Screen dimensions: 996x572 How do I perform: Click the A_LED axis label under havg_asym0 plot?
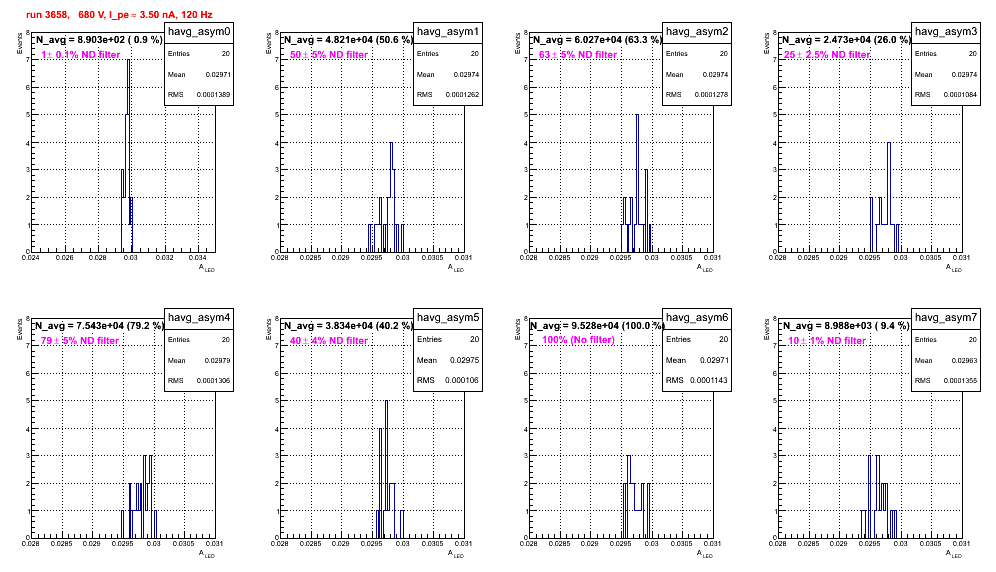point(207,268)
